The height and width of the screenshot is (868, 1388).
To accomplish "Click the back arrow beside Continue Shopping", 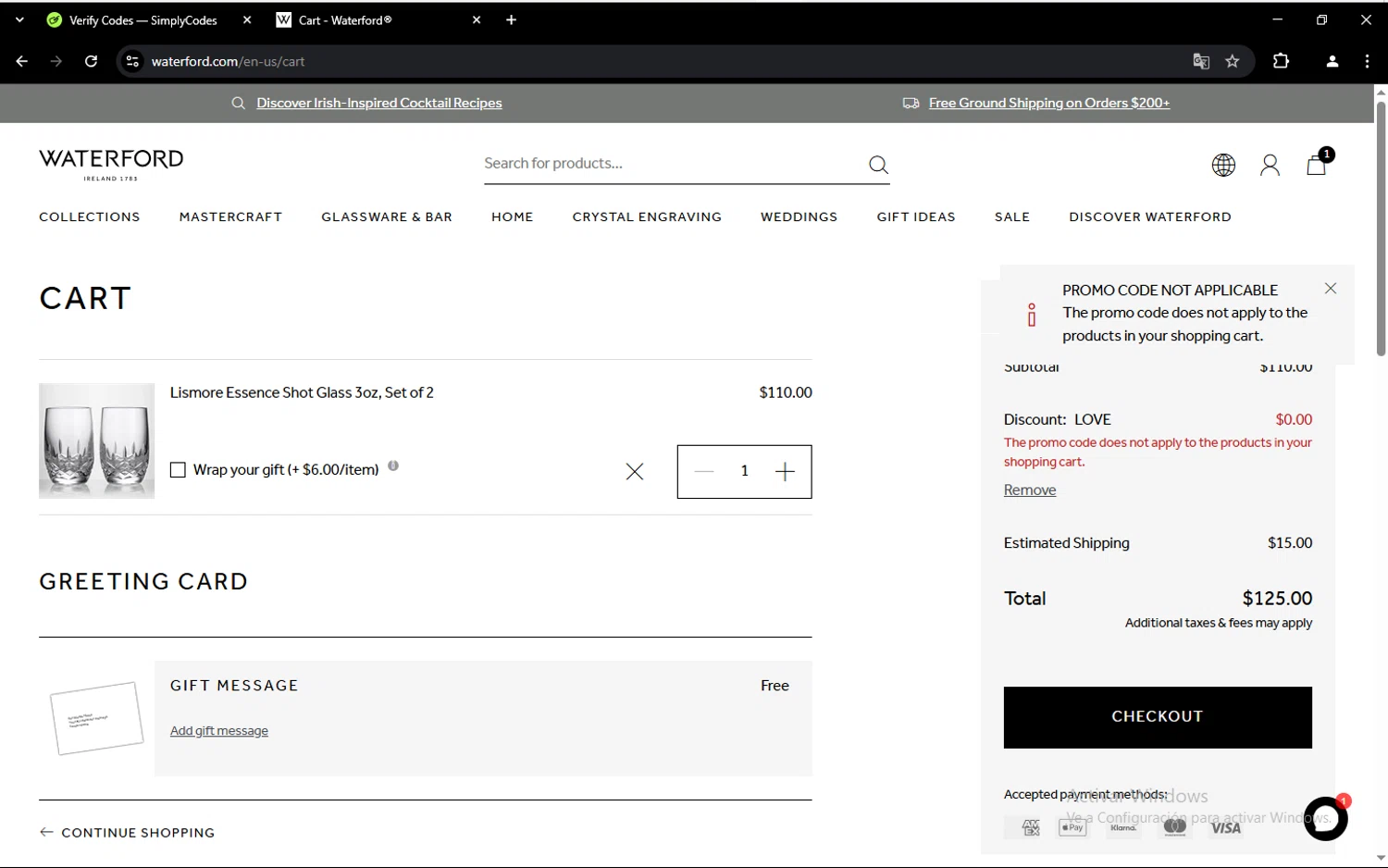I will tap(46, 832).
